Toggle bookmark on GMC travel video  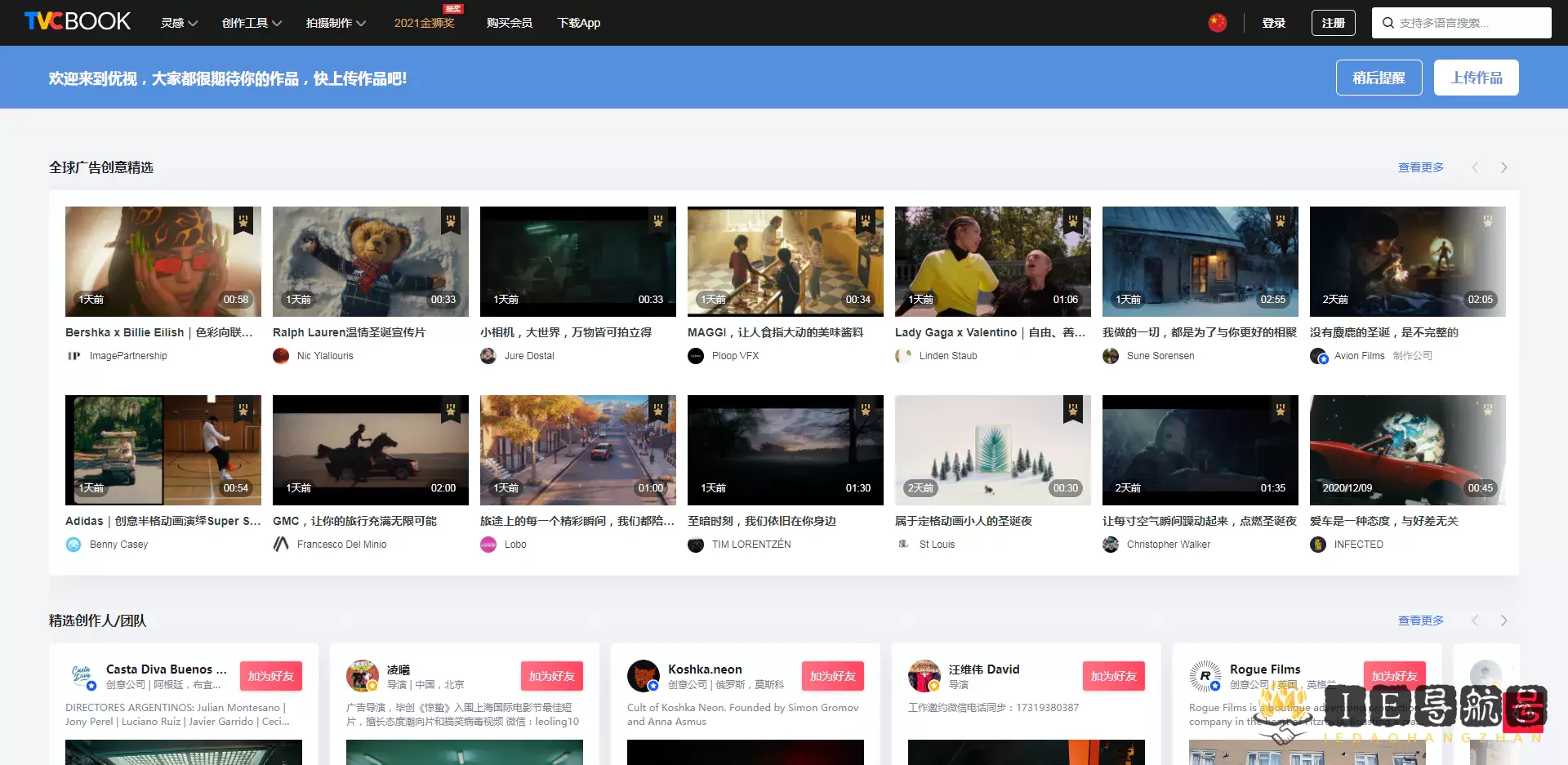[450, 409]
